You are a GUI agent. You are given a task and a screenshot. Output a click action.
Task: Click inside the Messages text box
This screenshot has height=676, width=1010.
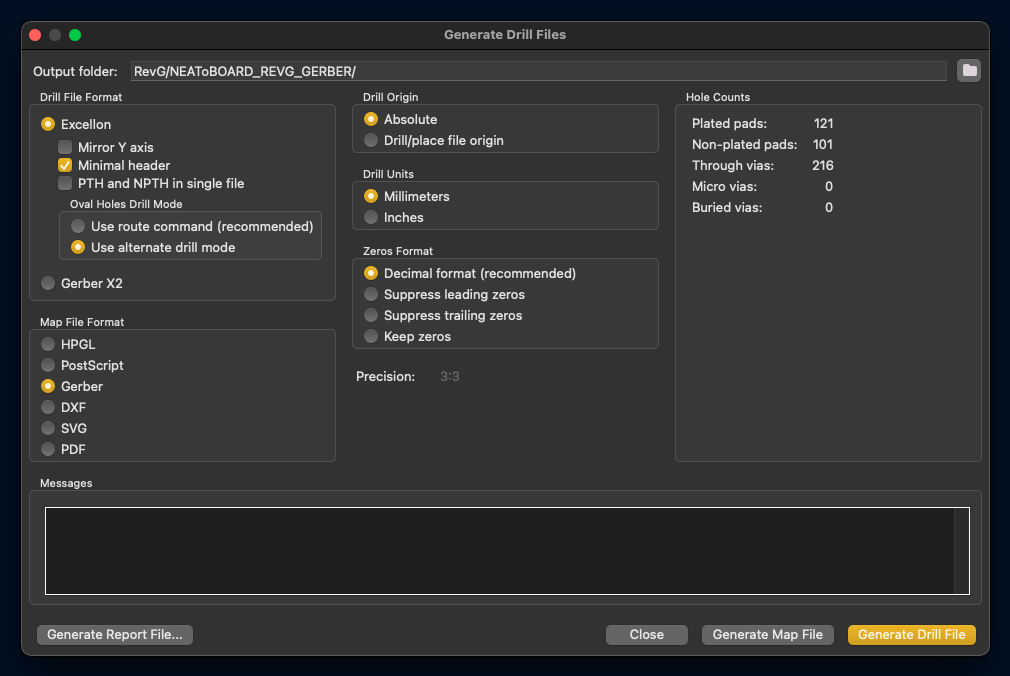tap(500, 551)
